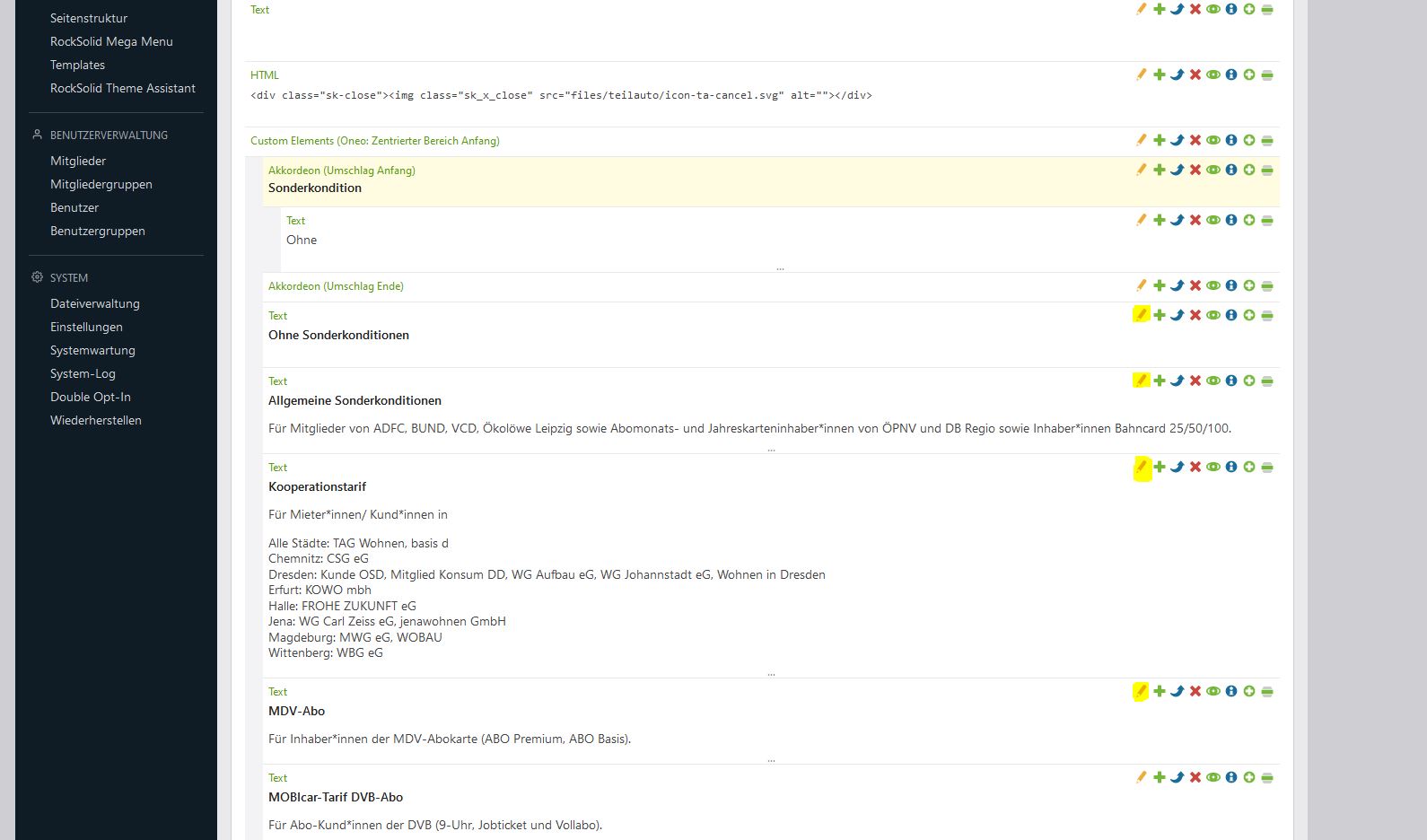Viewport: 1427px width, 840px height.
Task: Open Mitgliedergruppen from the sidebar
Action: point(101,184)
